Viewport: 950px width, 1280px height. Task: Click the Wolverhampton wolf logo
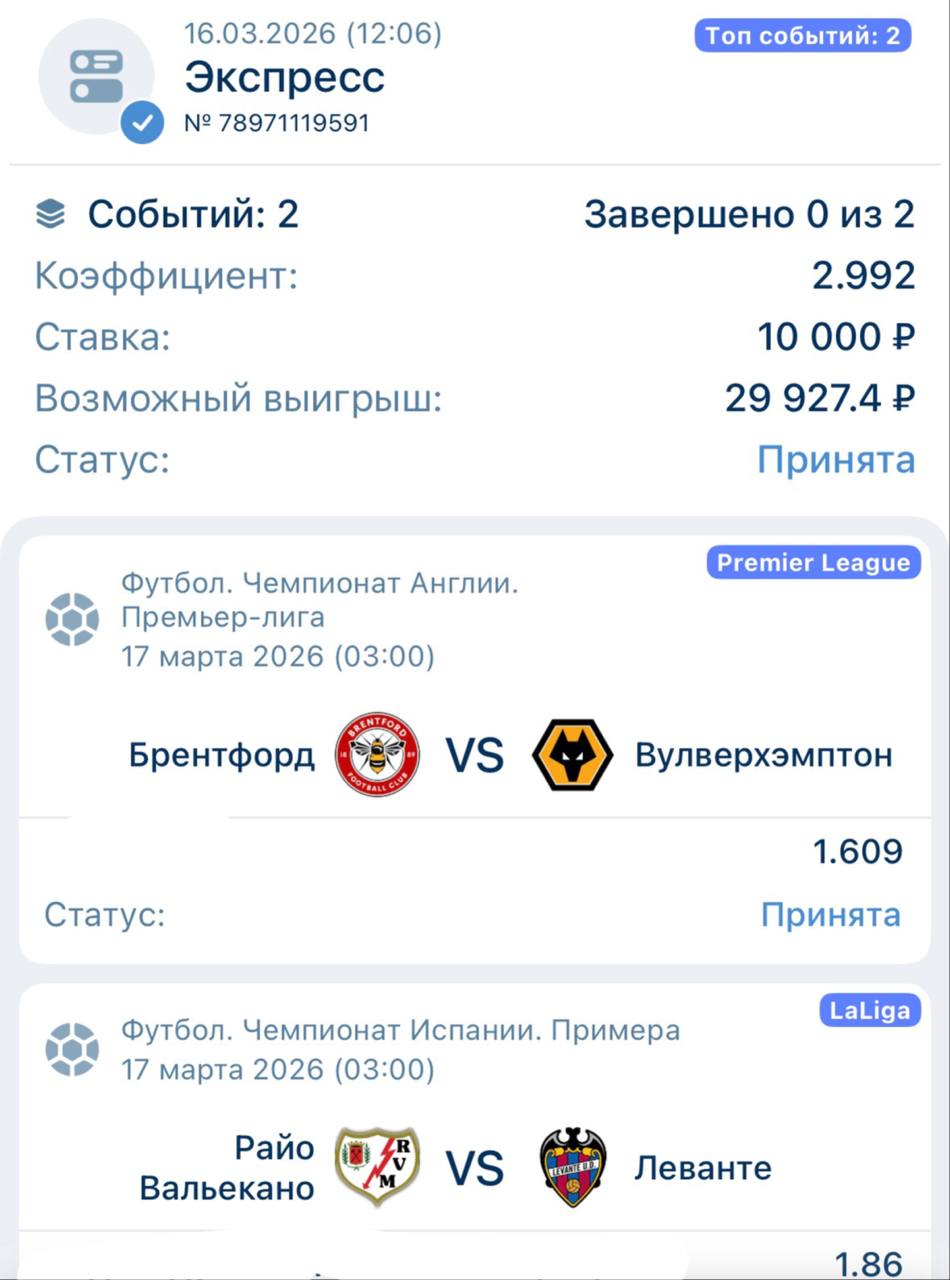tap(572, 755)
